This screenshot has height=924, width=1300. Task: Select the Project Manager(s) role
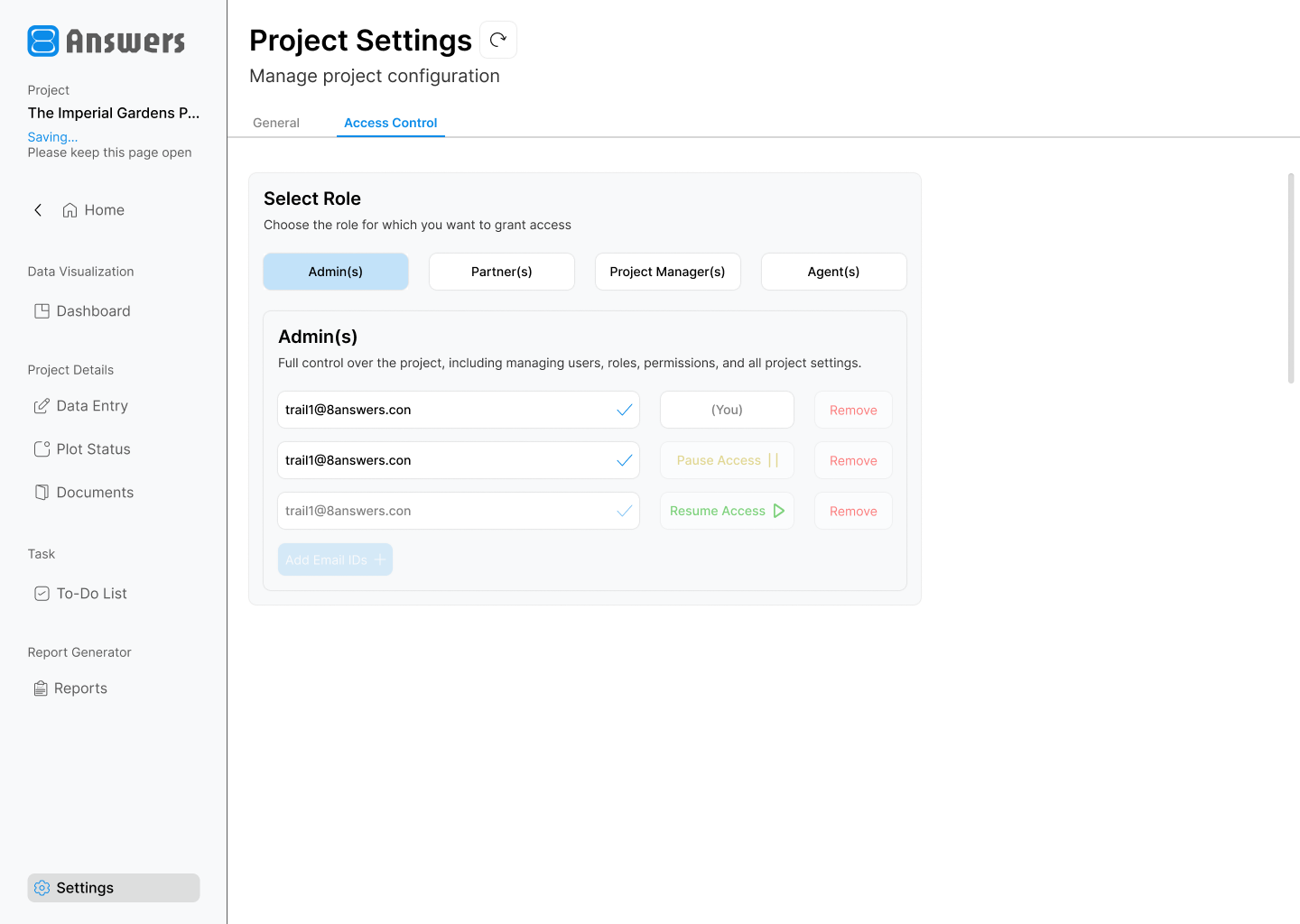[668, 272]
